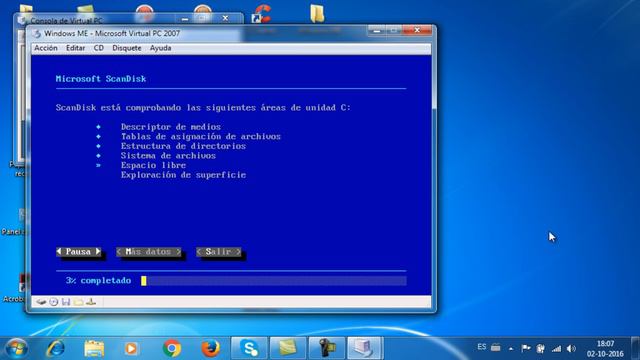Open the CCleaner desktop shortcut
The height and width of the screenshot is (360, 640).
pyautogui.click(x=261, y=14)
